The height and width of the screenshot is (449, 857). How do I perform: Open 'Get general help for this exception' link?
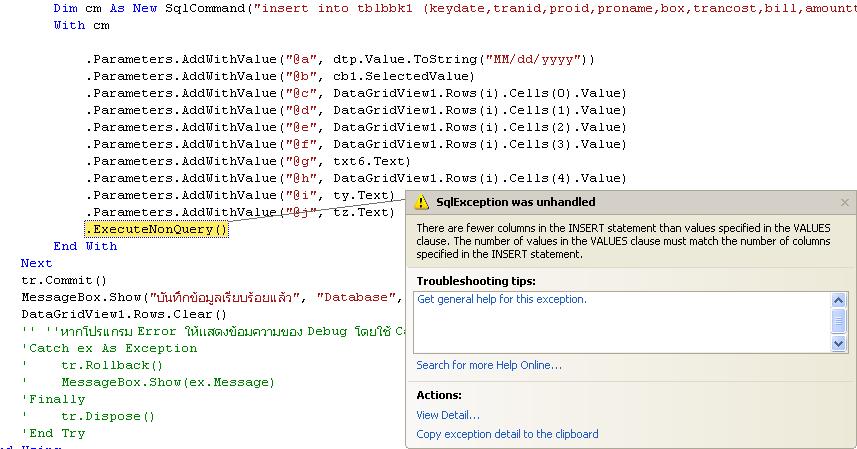(x=501, y=299)
